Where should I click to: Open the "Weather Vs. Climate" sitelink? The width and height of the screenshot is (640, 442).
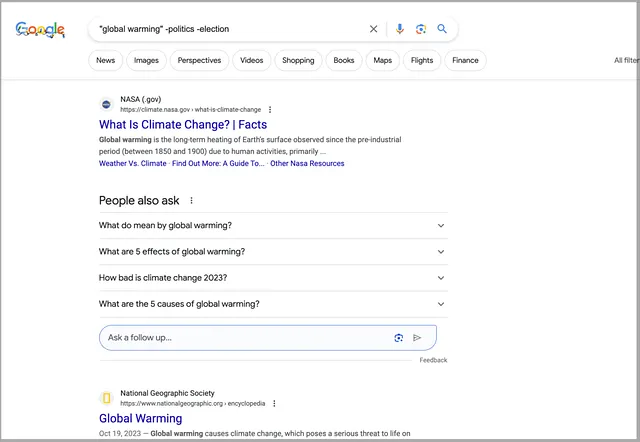click(x=133, y=163)
